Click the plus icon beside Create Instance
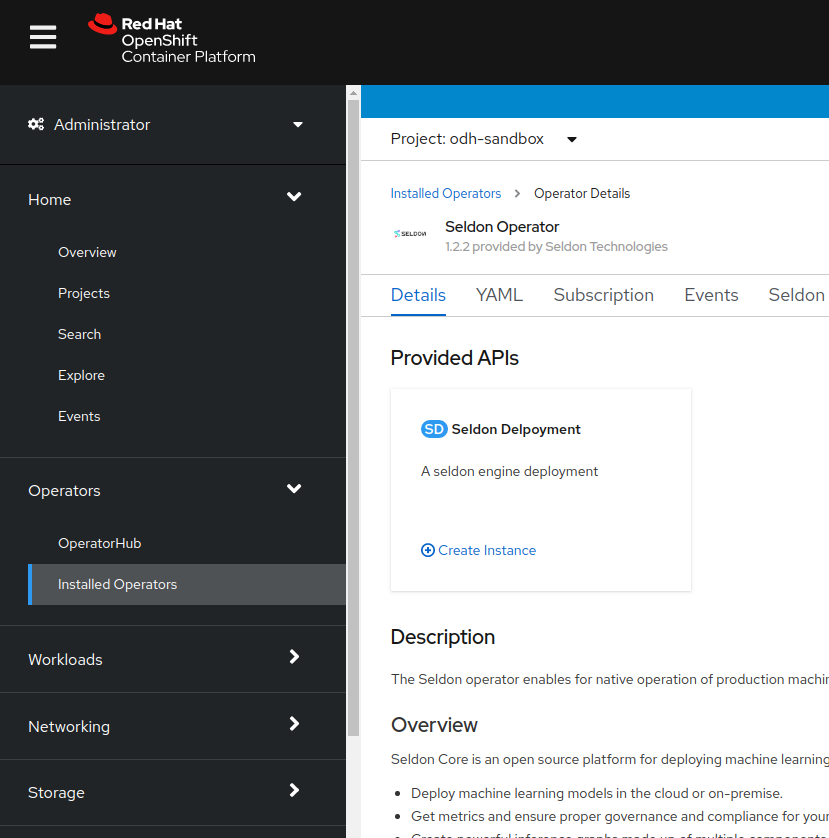The image size is (829, 838). click(x=428, y=550)
